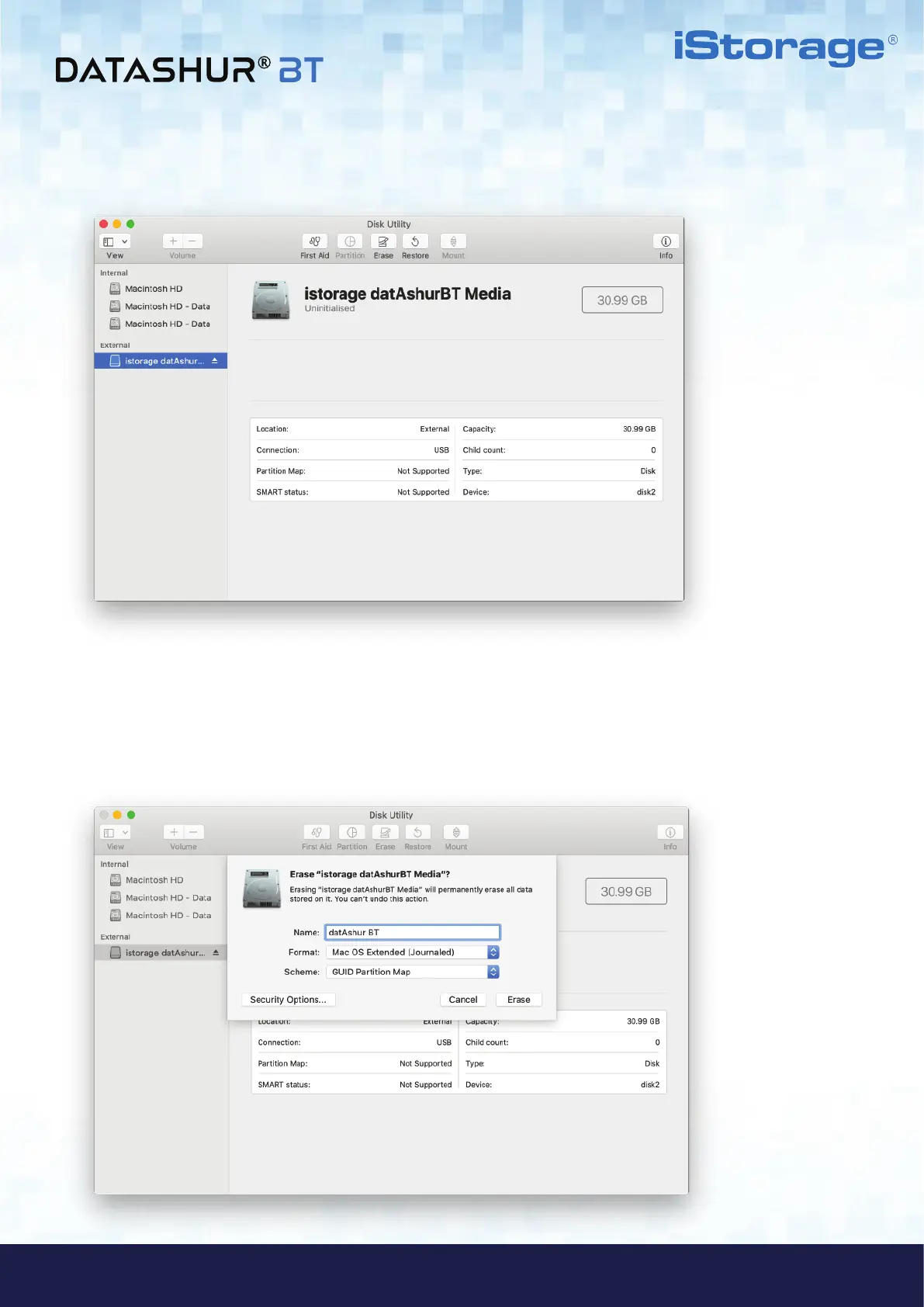Click First Aid icon in lower Disk Utility window

point(317,832)
